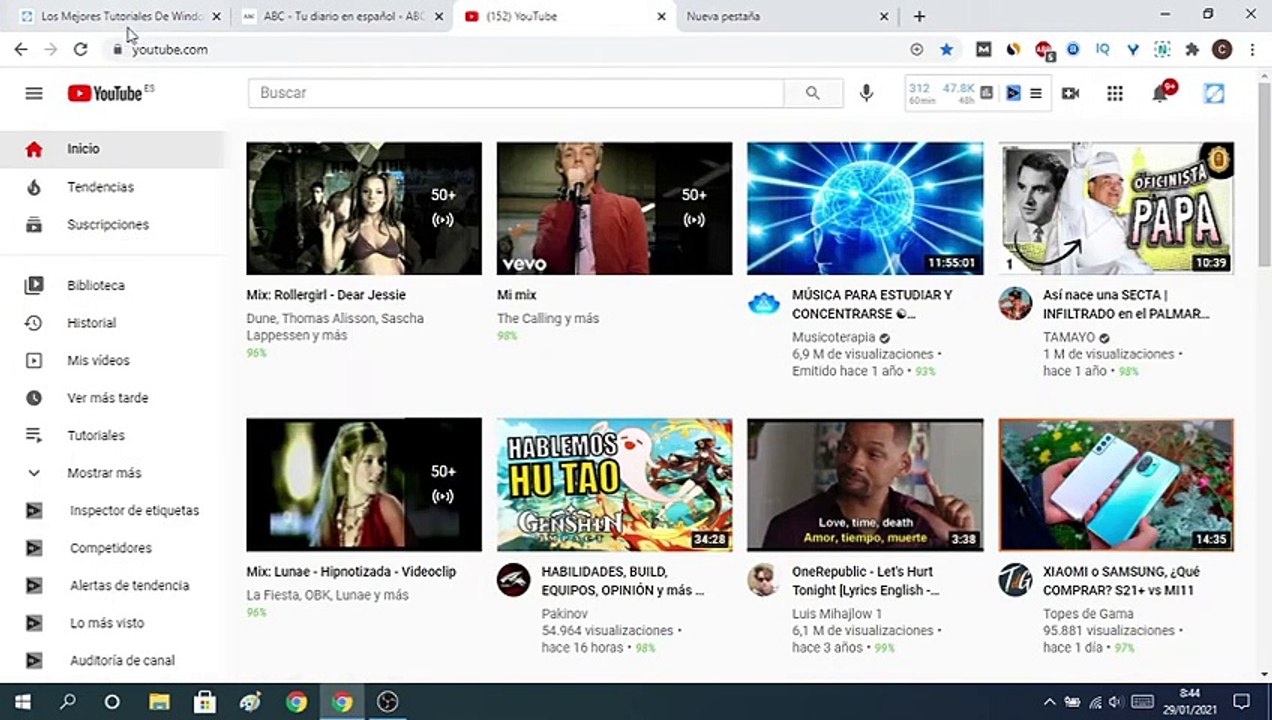Click the vidIQ bar chart icon

(x=987, y=93)
